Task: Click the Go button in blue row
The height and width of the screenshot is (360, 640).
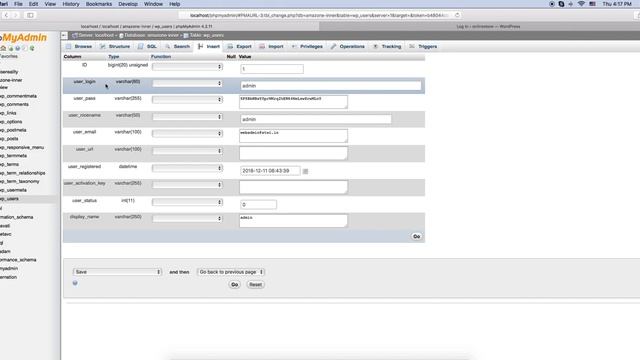Action: pos(416,236)
